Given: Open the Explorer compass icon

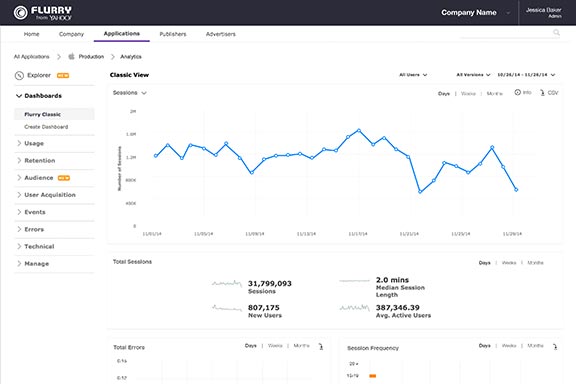Looking at the screenshot, I should tap(19, 75).
